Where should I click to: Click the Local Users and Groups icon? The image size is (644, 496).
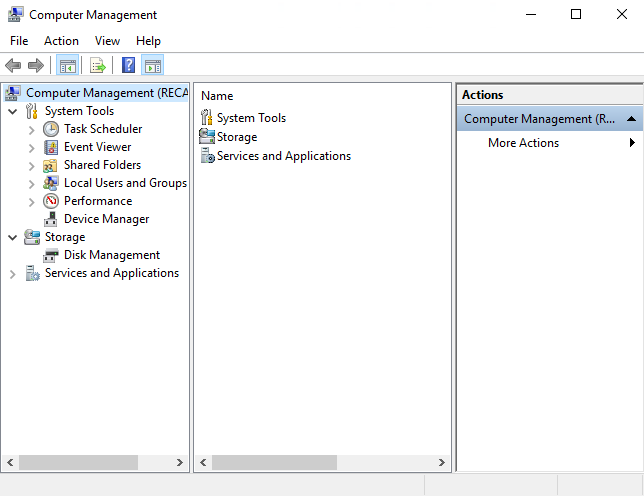pos(51,184)
